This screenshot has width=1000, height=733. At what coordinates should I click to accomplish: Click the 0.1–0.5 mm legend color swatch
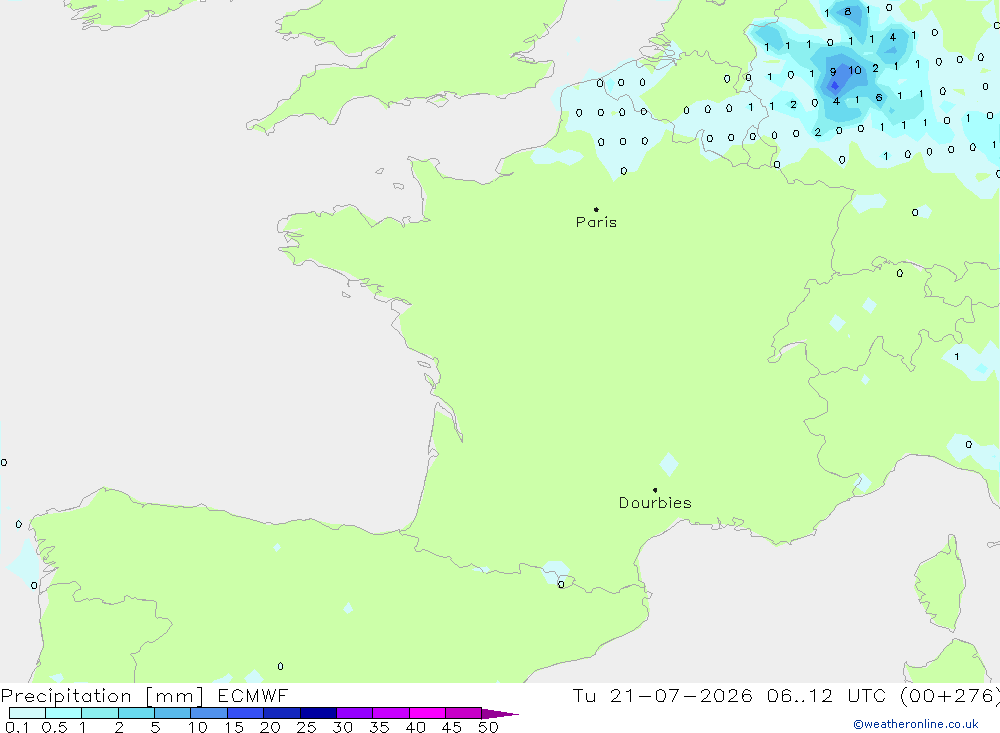(27, 713)
